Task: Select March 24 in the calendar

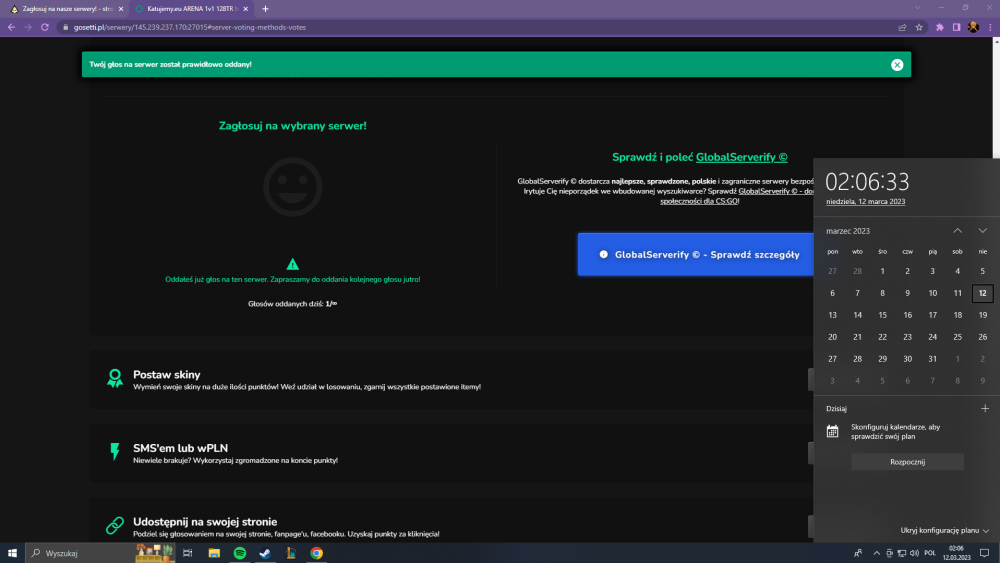Action: point(932,337)
